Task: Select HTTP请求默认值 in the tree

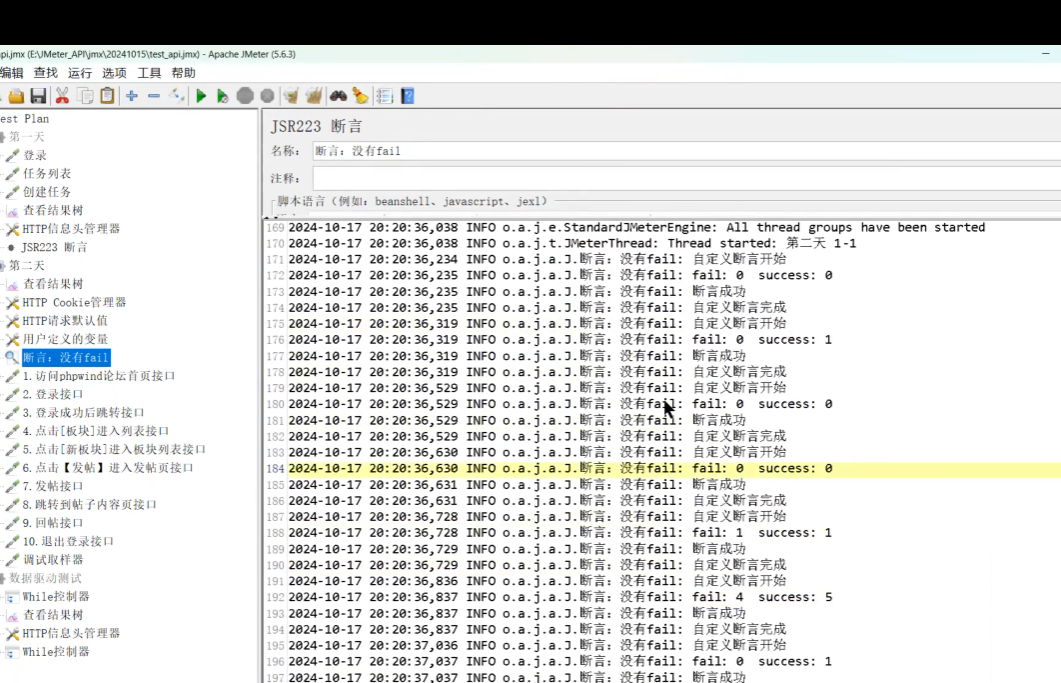Action: coord(65,321)
